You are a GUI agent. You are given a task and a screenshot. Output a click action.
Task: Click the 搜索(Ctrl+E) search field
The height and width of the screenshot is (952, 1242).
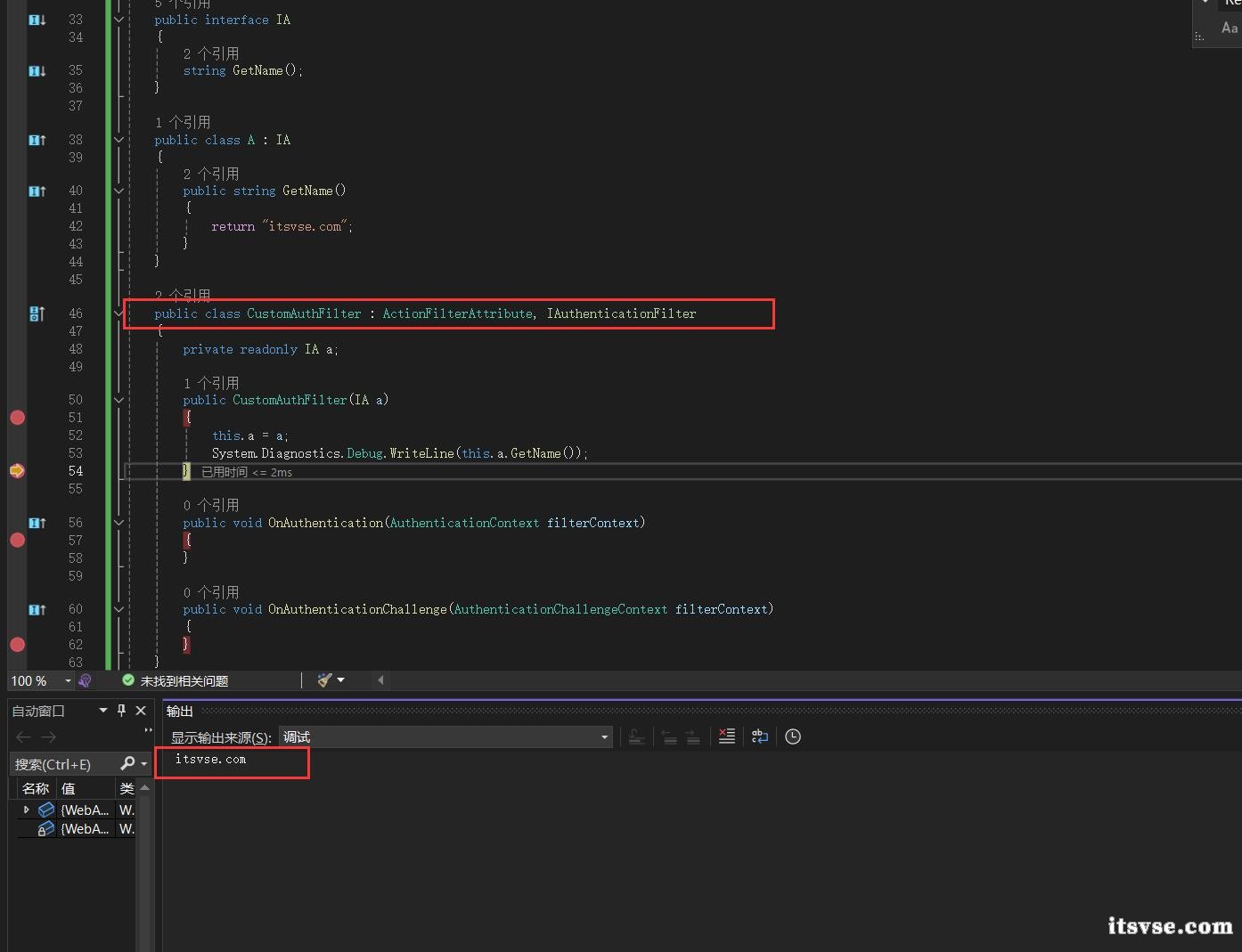65,764
